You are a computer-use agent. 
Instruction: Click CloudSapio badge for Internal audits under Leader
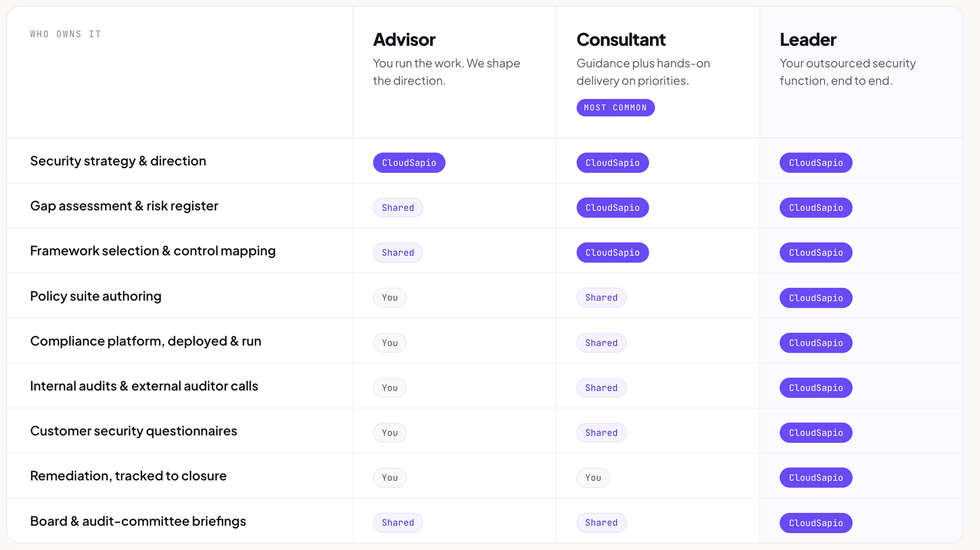pyautogui.click(x=816, y=388)
